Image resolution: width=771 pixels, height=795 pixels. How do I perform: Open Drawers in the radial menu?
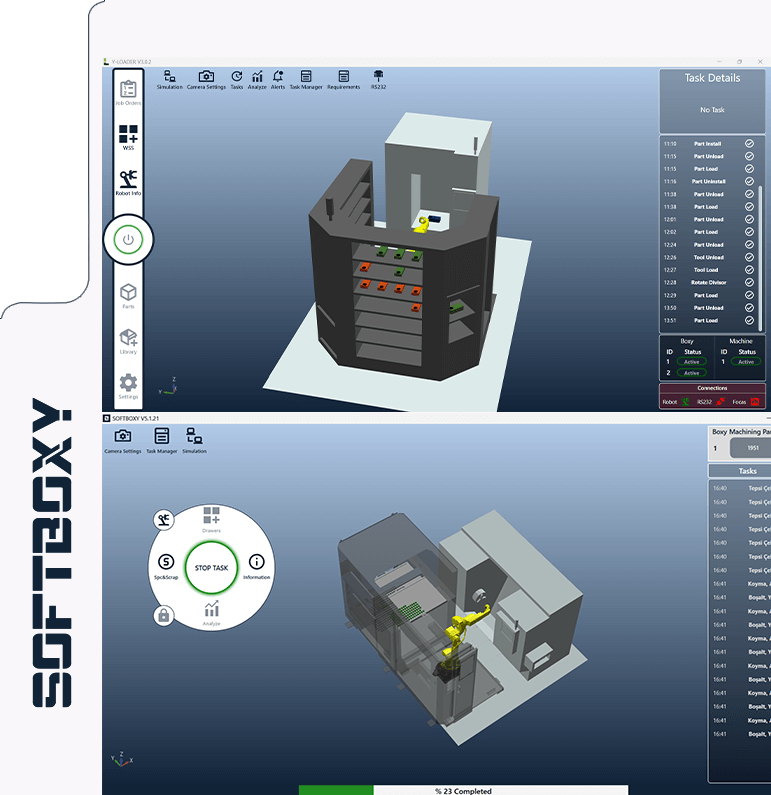pos(211,517)
